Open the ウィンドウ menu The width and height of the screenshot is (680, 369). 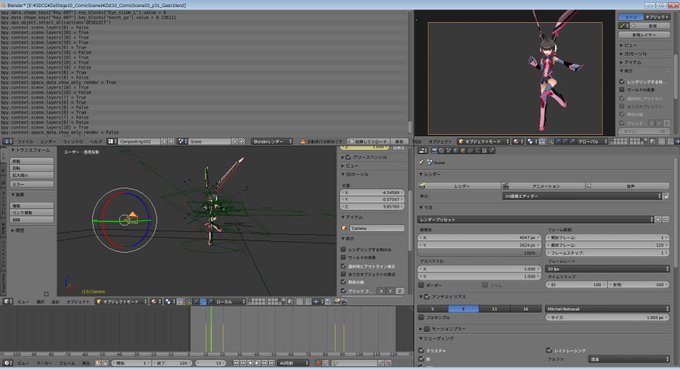72,141
